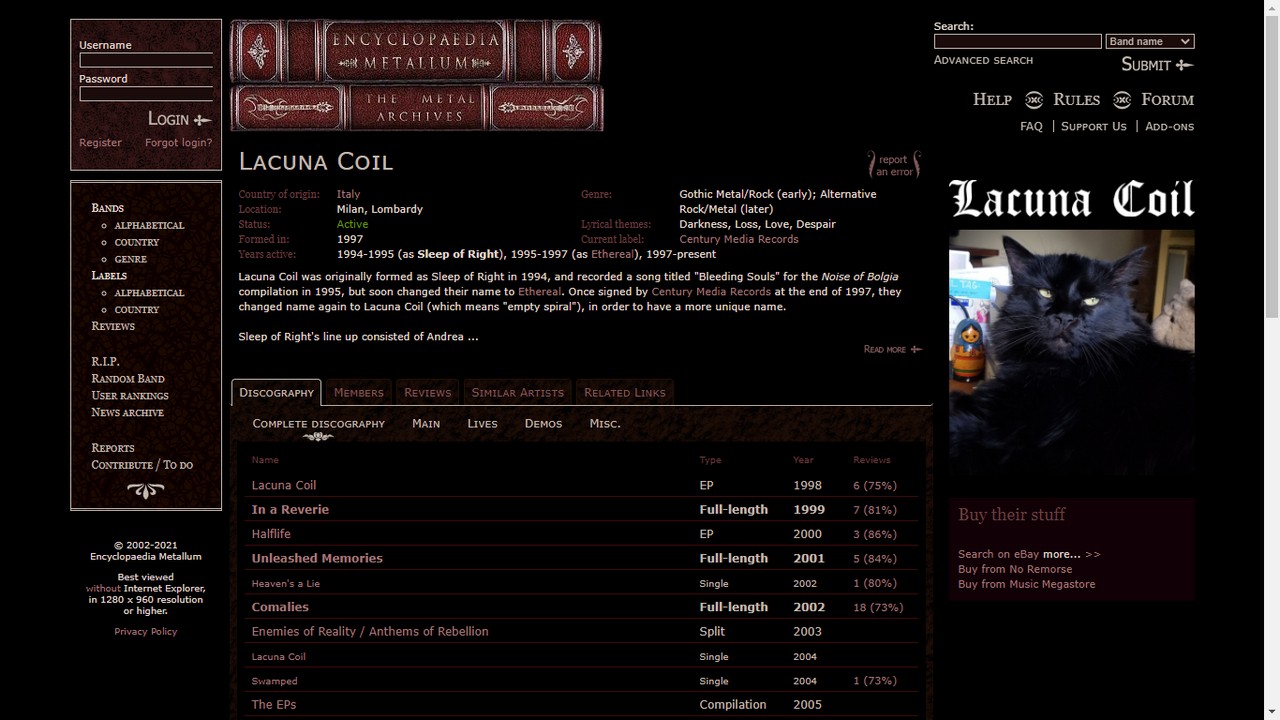
Task: Open The EPs compilation
Action: [x=274, y=705]
